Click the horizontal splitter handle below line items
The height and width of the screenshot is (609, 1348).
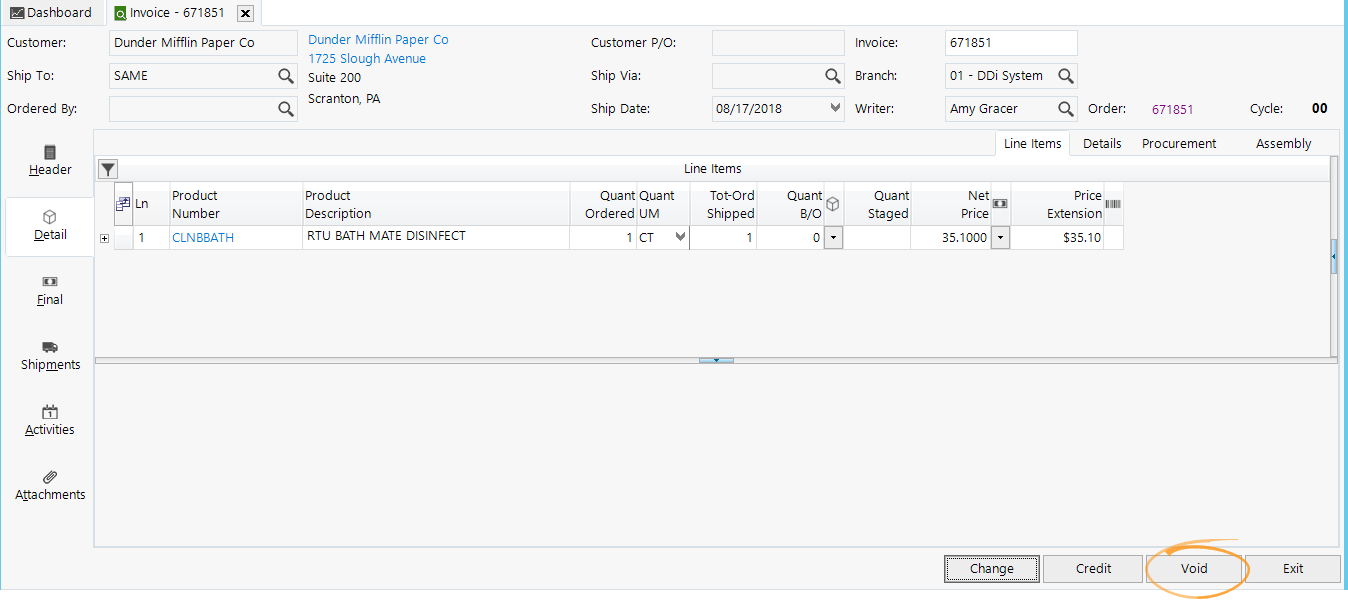(716, 360)
